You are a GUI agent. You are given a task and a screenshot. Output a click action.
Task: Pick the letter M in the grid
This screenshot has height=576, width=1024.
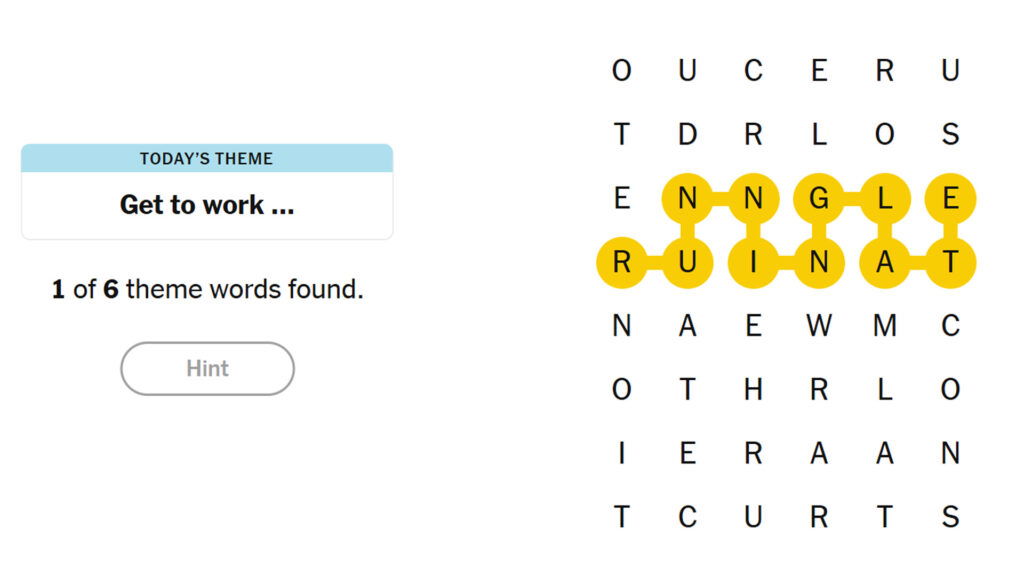click(x=884, y=325)
